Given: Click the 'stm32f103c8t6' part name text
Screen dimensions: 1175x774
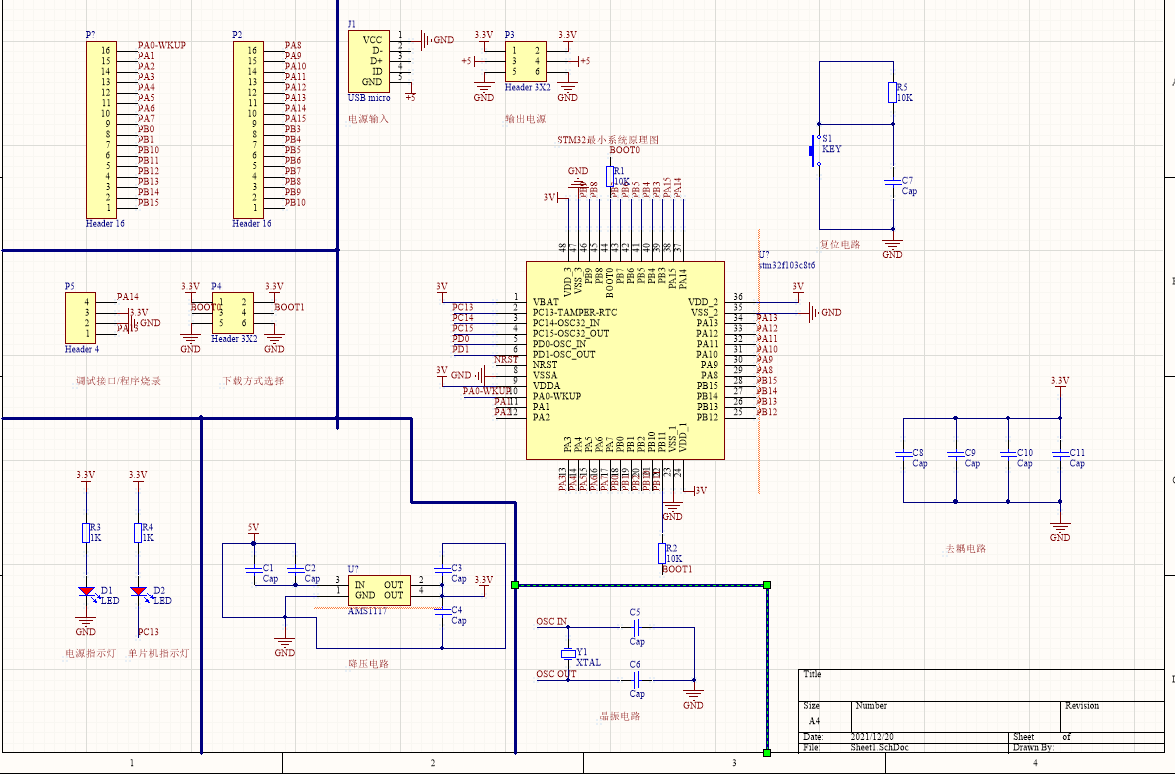Looking at the screenshot, I should pyautogui.click(x=787, y=265).
